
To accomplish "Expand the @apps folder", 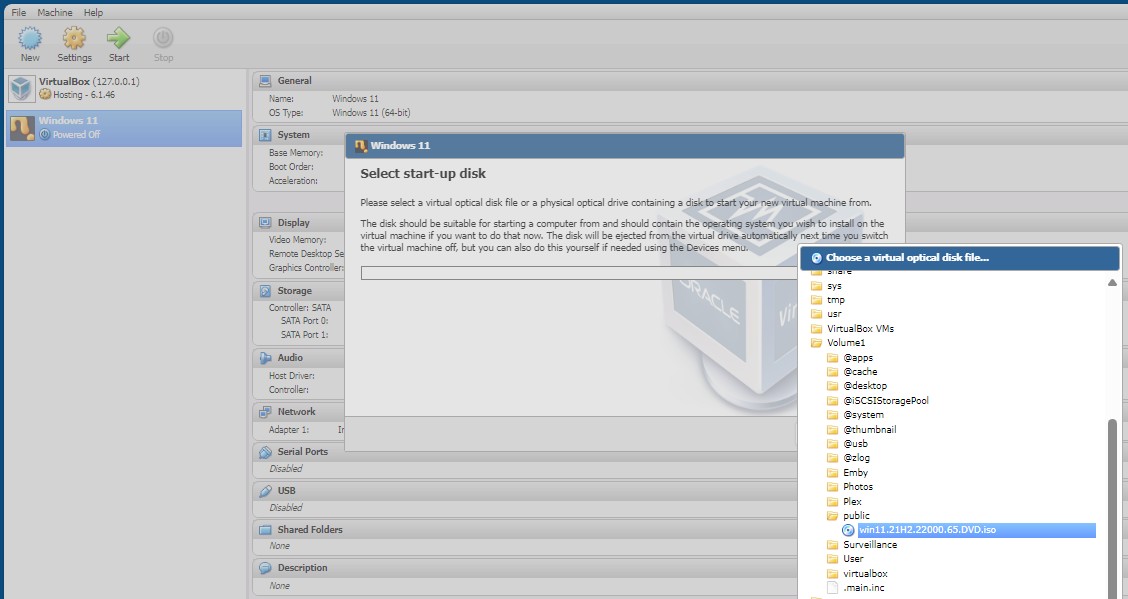I will click(858, 357).
